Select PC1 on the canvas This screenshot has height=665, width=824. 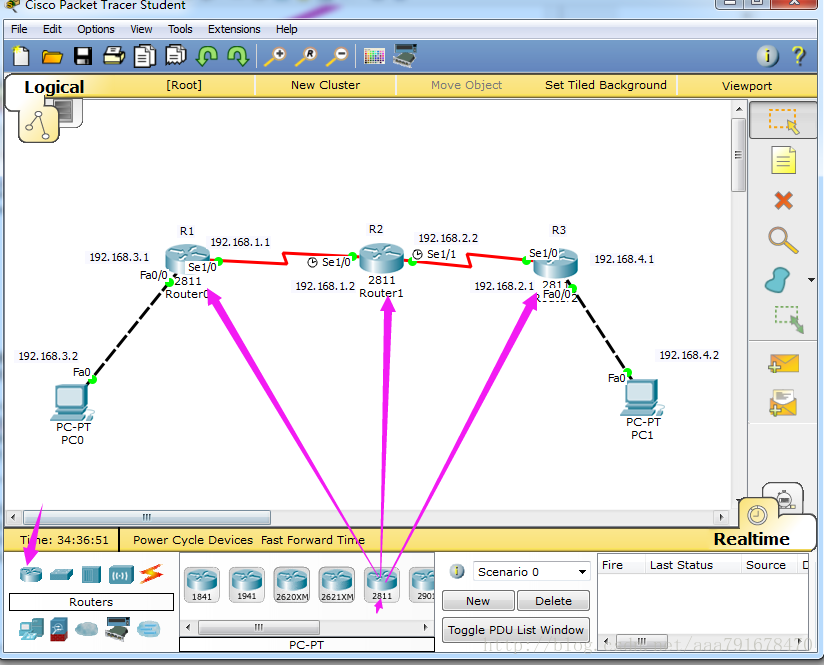(x=643, y=397)
